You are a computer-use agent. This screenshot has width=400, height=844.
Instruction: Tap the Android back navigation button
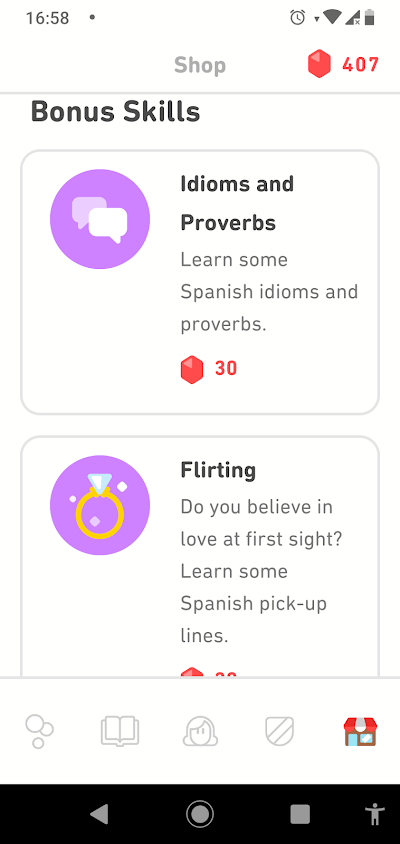[99, 814]
